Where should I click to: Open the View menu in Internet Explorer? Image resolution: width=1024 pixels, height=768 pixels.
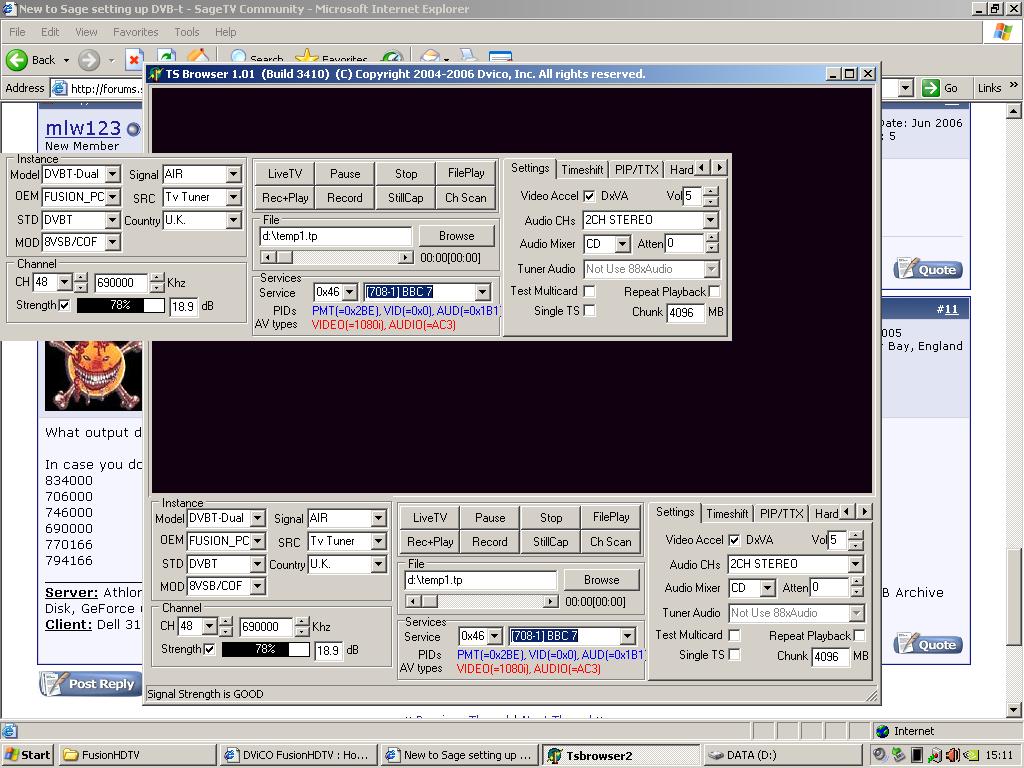pos(86,32)
